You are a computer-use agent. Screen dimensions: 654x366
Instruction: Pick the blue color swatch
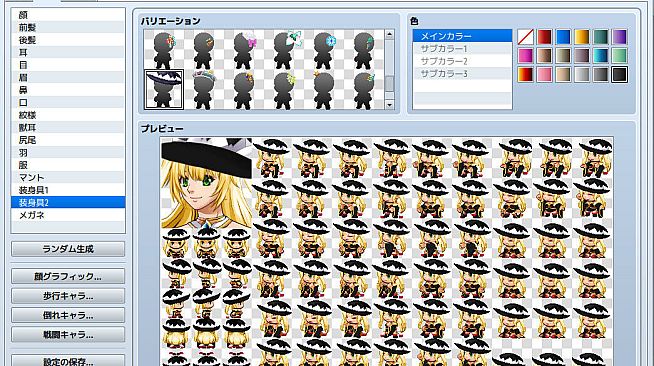coord(563,37)
